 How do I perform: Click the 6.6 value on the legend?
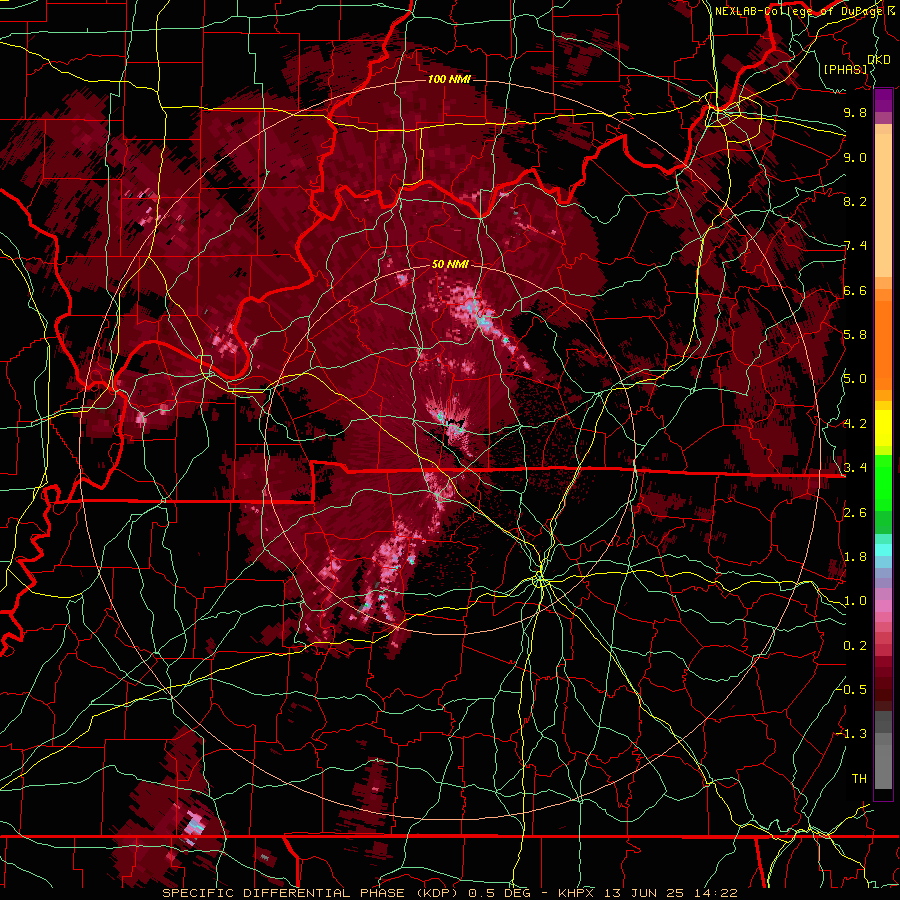(855, 290)
